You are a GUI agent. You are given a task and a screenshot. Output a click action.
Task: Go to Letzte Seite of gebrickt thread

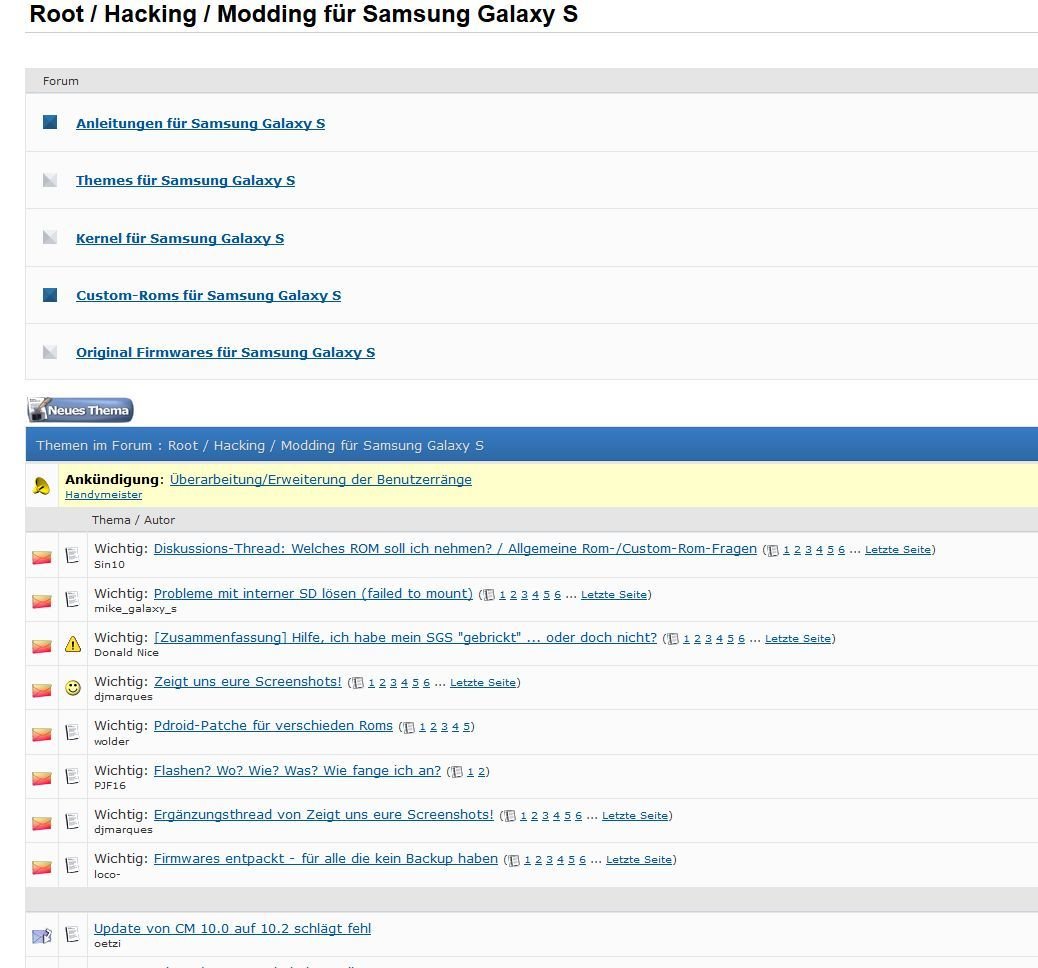pos(798,639)
